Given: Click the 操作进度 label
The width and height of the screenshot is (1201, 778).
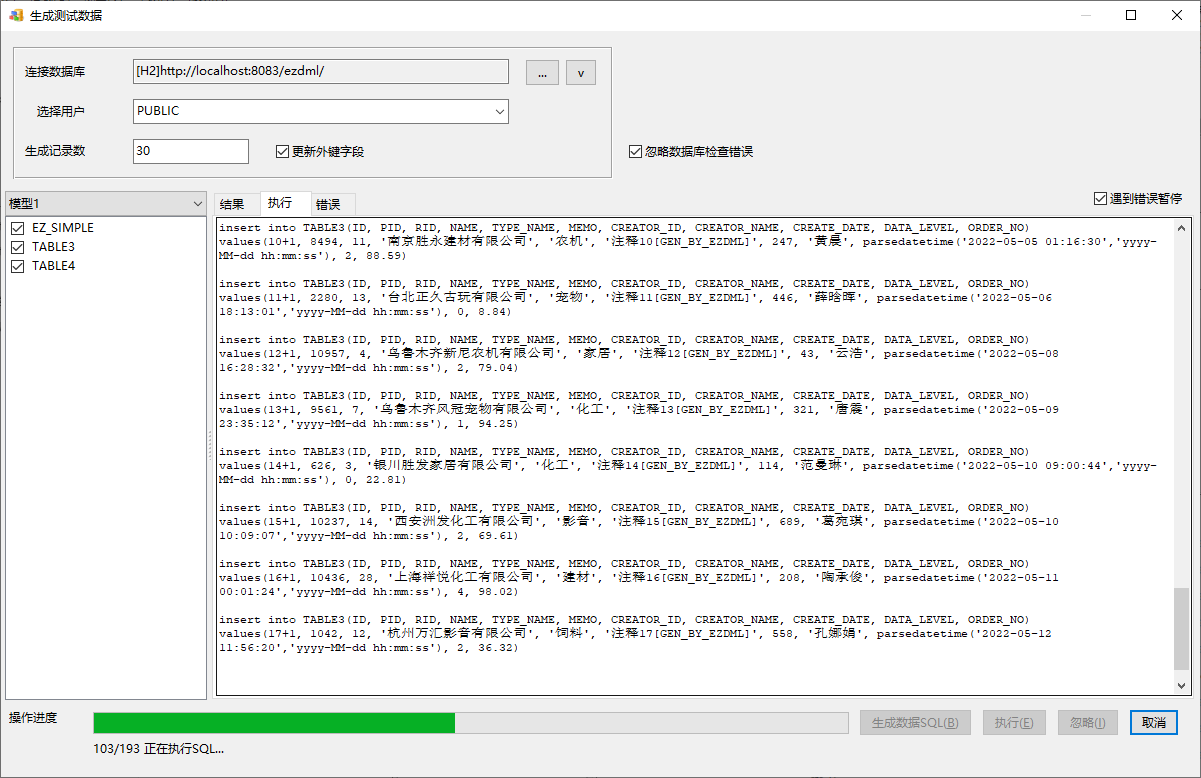Looking at the screenshot, I should (x=33, y=717).
